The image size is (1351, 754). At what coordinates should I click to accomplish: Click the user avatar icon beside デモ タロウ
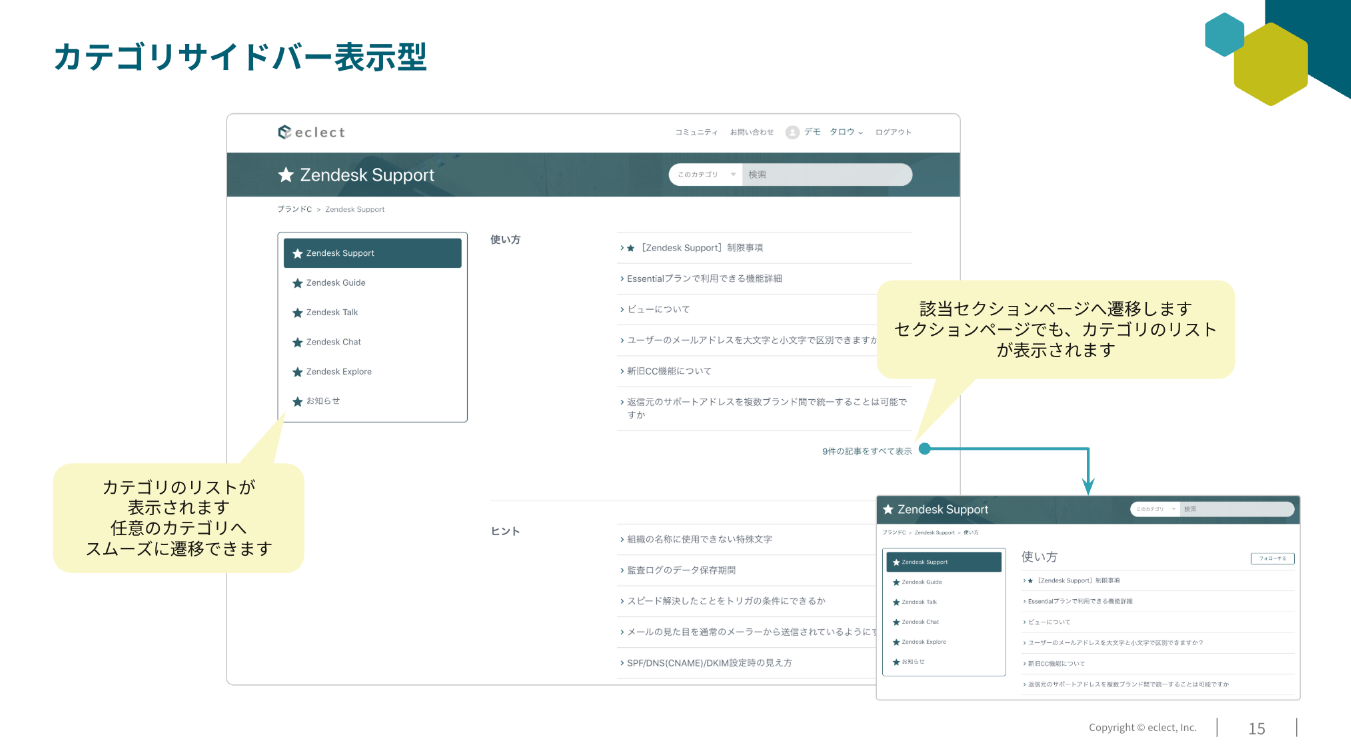(x=792, y=132)
